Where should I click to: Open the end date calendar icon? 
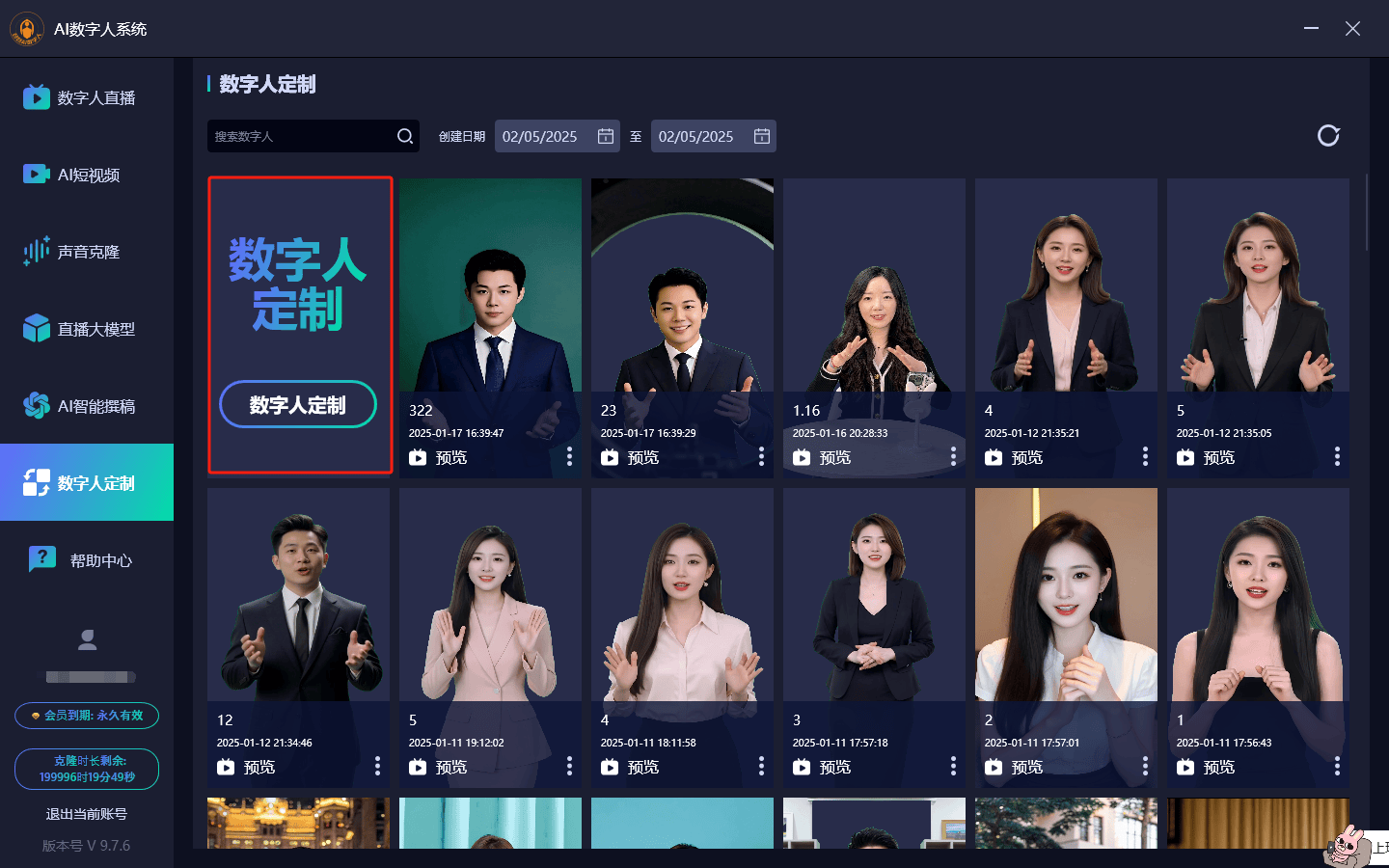762,136
